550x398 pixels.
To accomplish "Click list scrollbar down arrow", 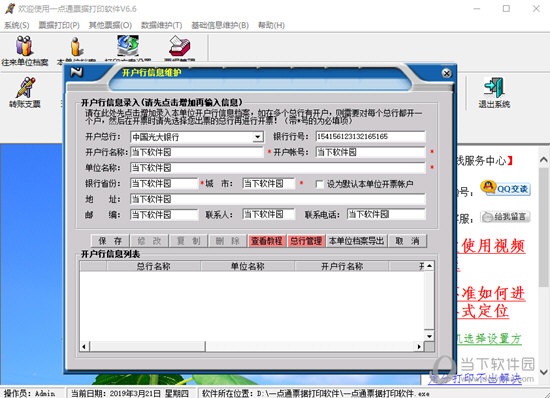I will tap(429, 336).
